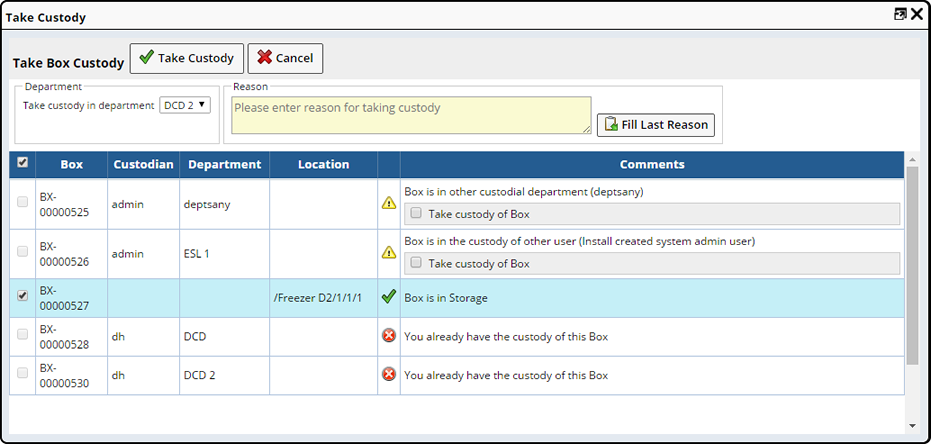Click the Location column header
The height and width of the screenshot is (444, 931).
click(324, 164)
